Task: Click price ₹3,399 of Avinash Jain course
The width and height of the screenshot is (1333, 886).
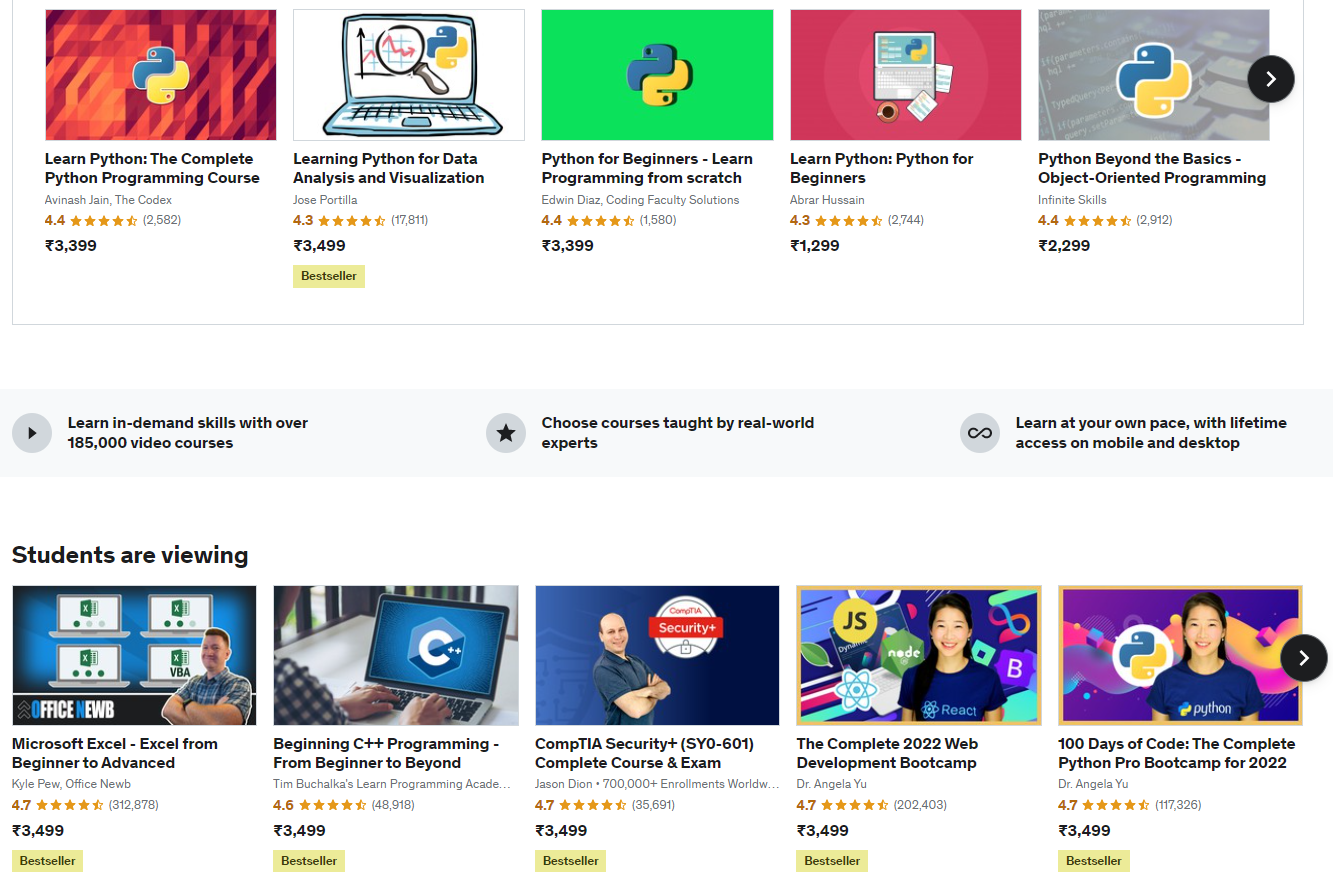Action: (x=71, y=245)
